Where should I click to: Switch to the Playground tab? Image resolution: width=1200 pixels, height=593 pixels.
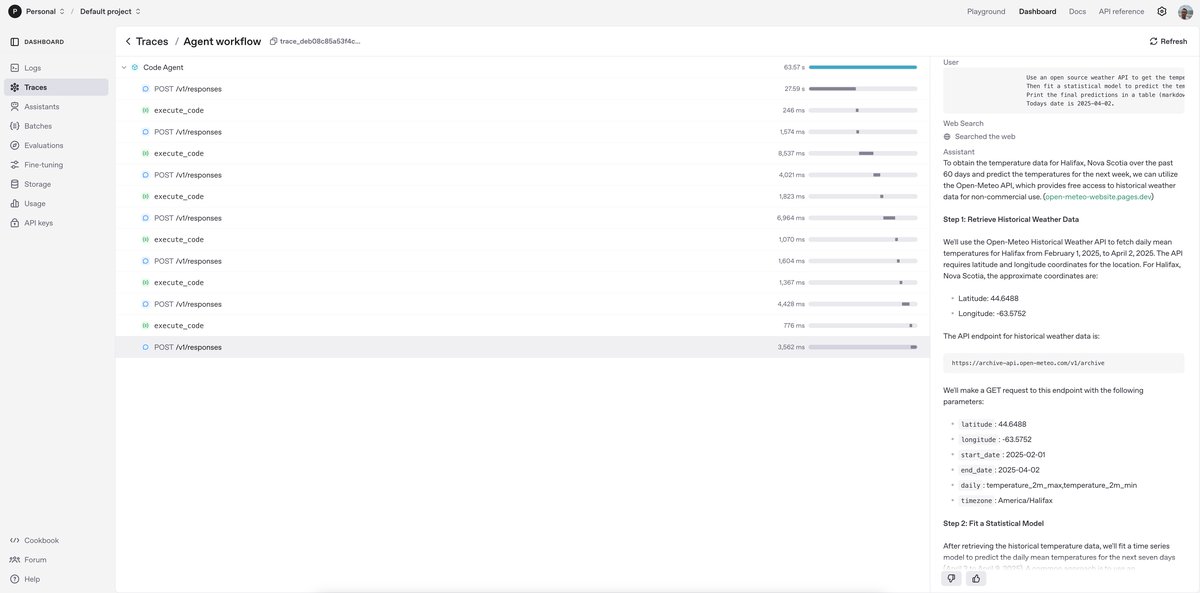pos(986,11)
